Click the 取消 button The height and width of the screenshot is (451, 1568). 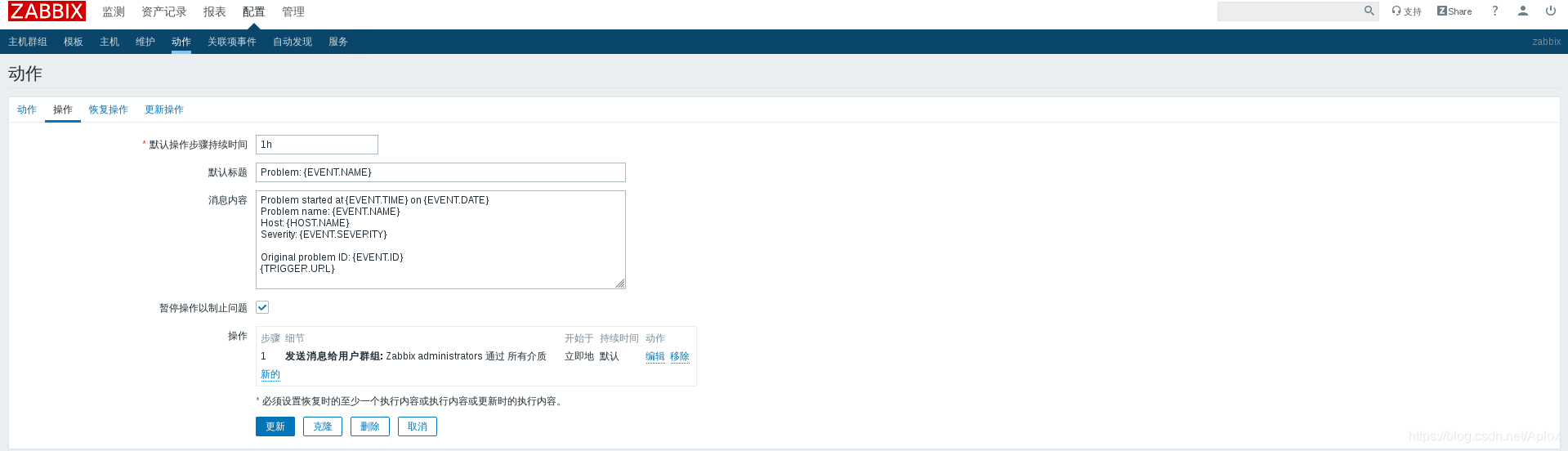tap(418, 426)
